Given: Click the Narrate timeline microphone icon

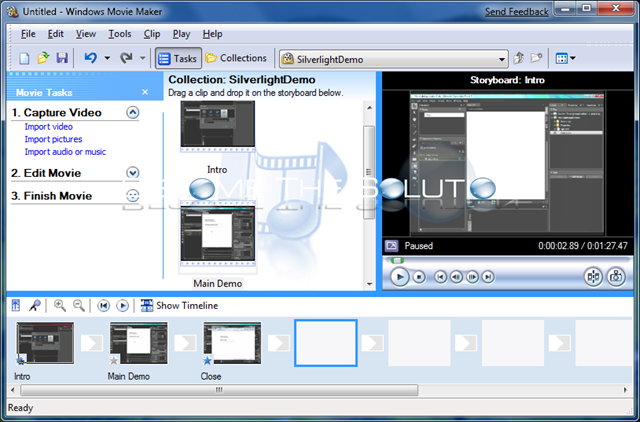Looking at the screenshot, I should pos(35,305).
